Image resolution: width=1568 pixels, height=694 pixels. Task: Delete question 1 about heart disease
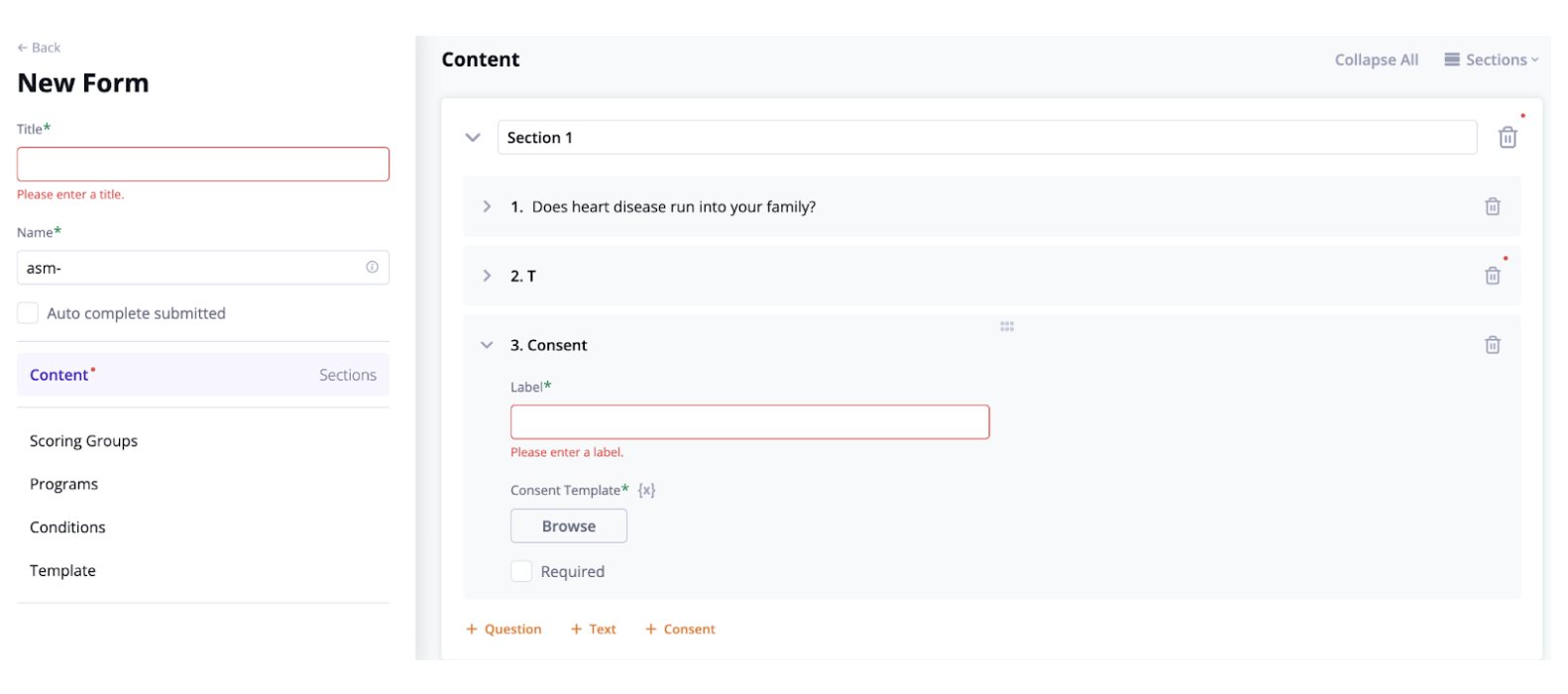(1493, 206)
